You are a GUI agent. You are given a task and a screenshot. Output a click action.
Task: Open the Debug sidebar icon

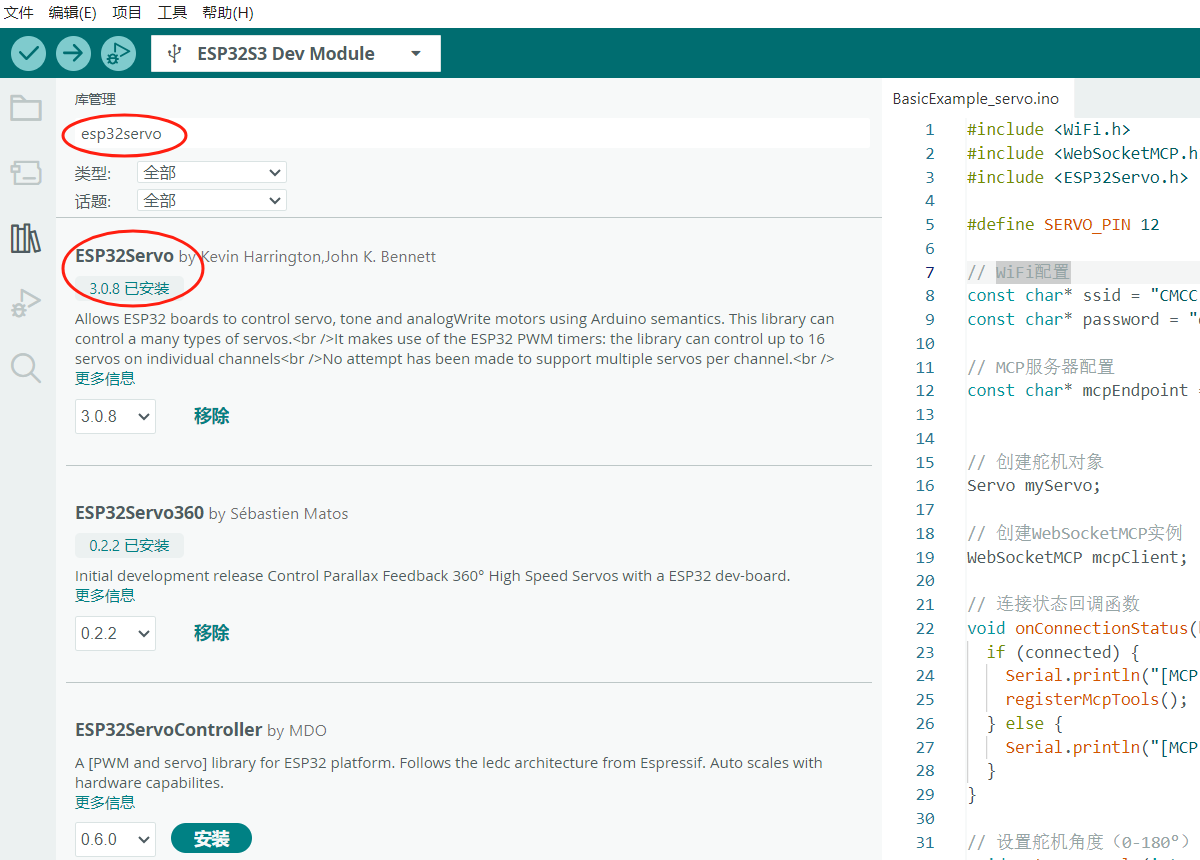click(x=26, y=303)
